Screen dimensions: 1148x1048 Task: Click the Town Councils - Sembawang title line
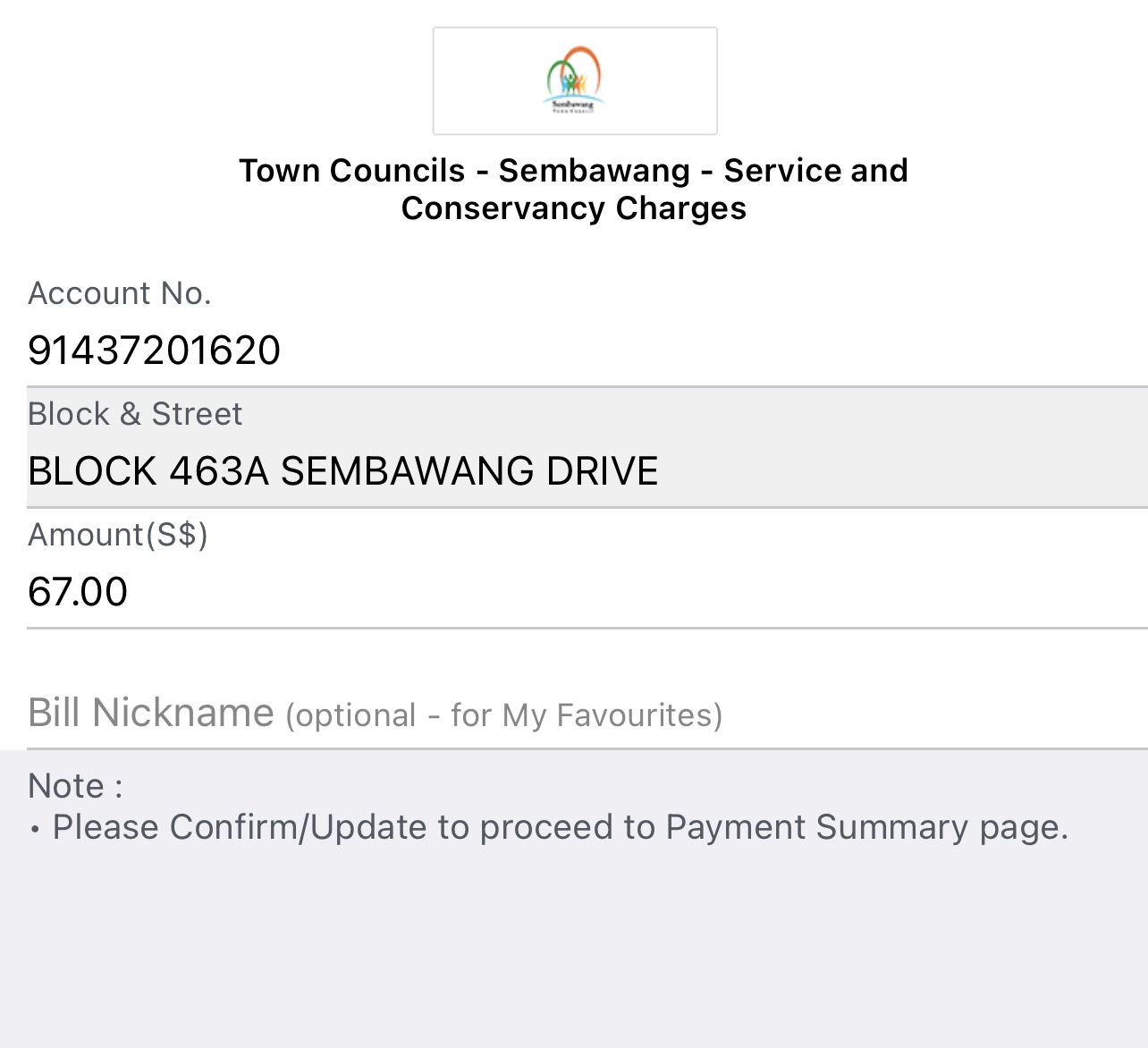[573, 170]
